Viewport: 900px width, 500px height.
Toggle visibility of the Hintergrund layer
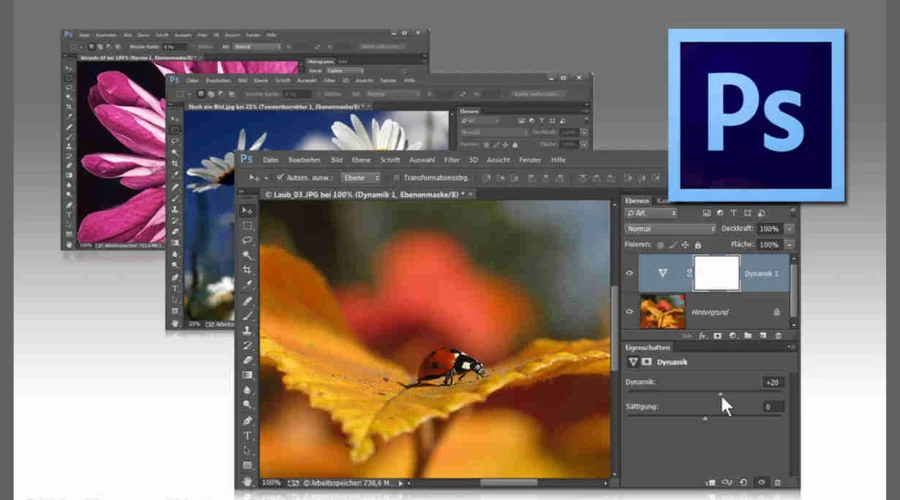[x=630, y=311]
